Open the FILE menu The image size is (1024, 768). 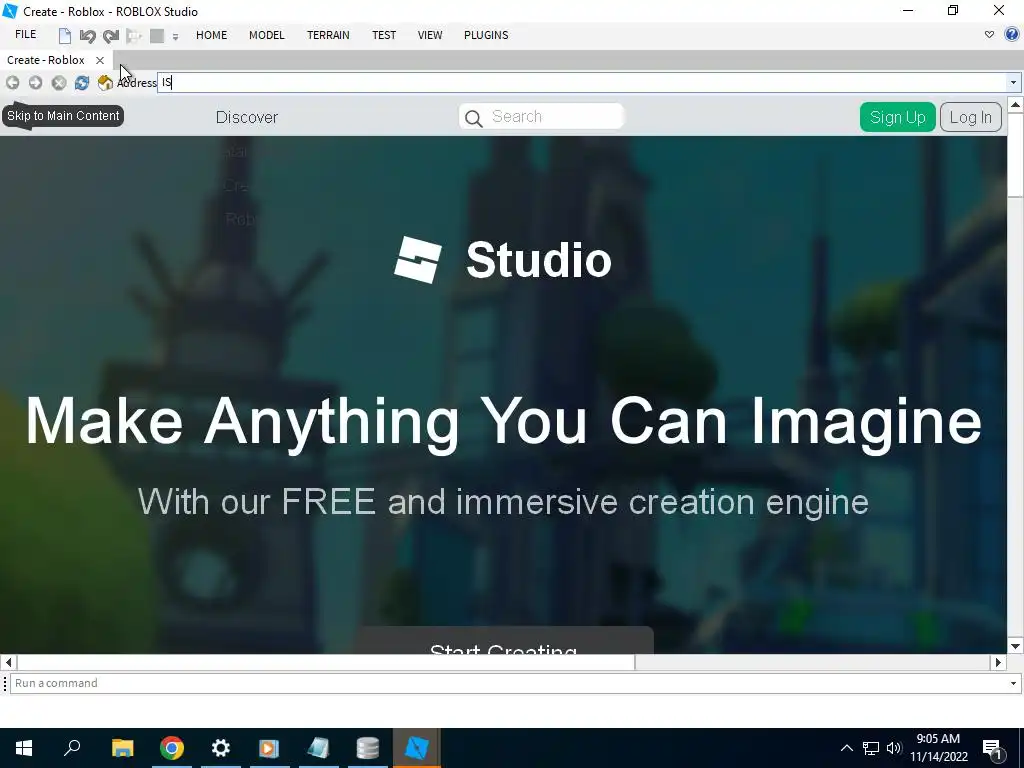click(x=25, y=35)
